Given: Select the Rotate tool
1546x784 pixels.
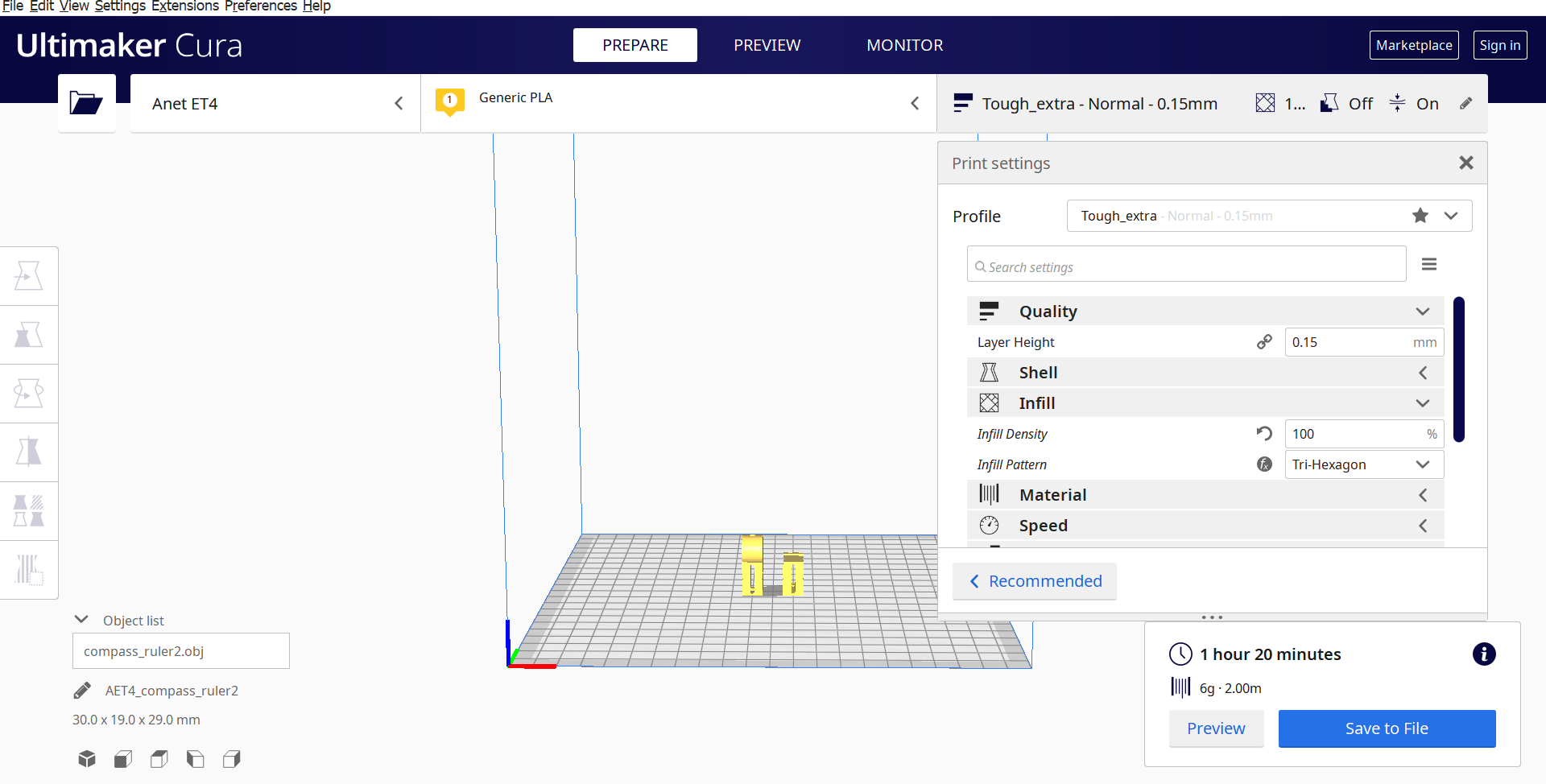Looking at the screenshot, I should (x=29, y=394).
